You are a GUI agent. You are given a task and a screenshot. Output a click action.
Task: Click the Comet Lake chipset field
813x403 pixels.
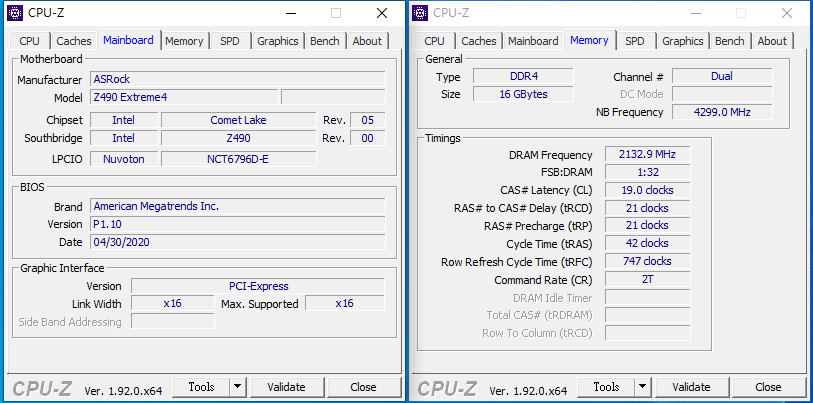(239, 120)
